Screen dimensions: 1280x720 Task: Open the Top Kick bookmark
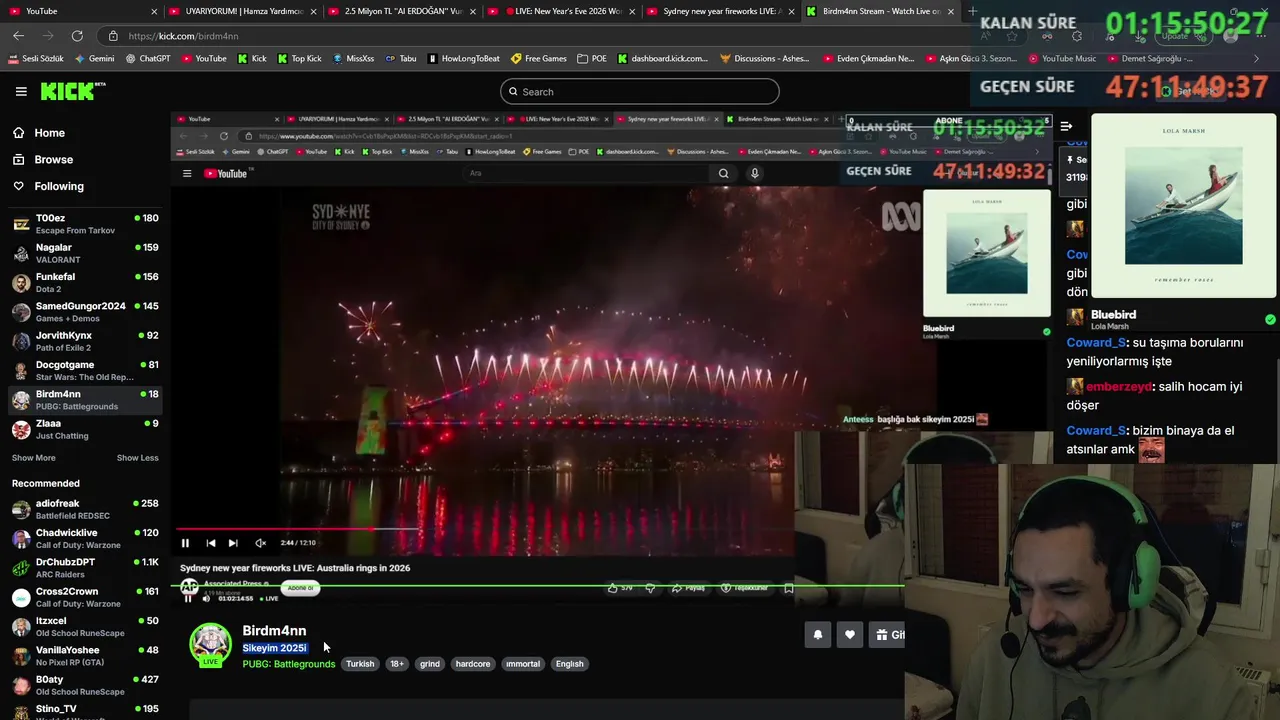[x=299, y=58]
